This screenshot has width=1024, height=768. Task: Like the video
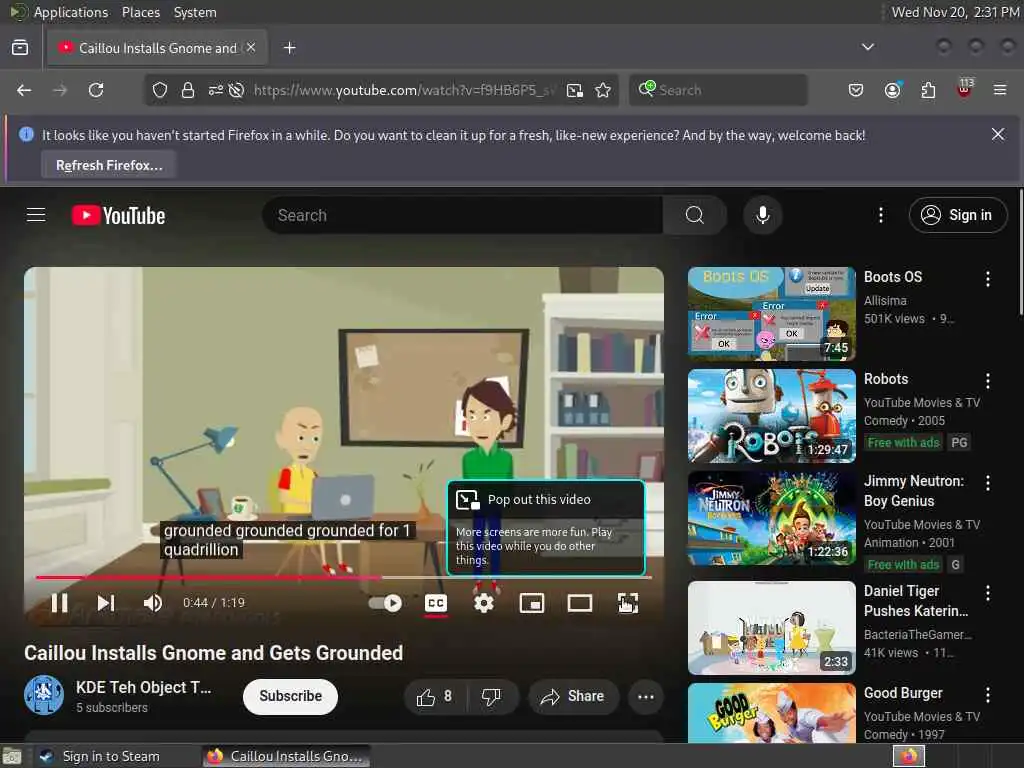(435, 697)
